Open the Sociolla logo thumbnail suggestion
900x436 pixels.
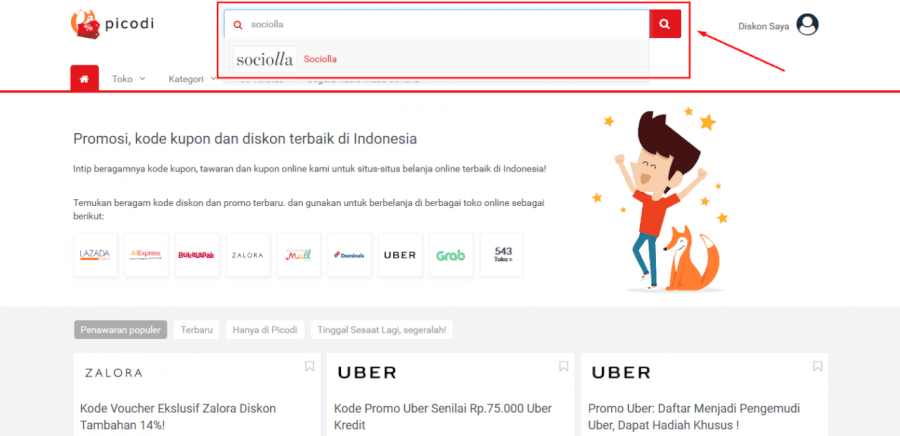click(x=265, y=60)
